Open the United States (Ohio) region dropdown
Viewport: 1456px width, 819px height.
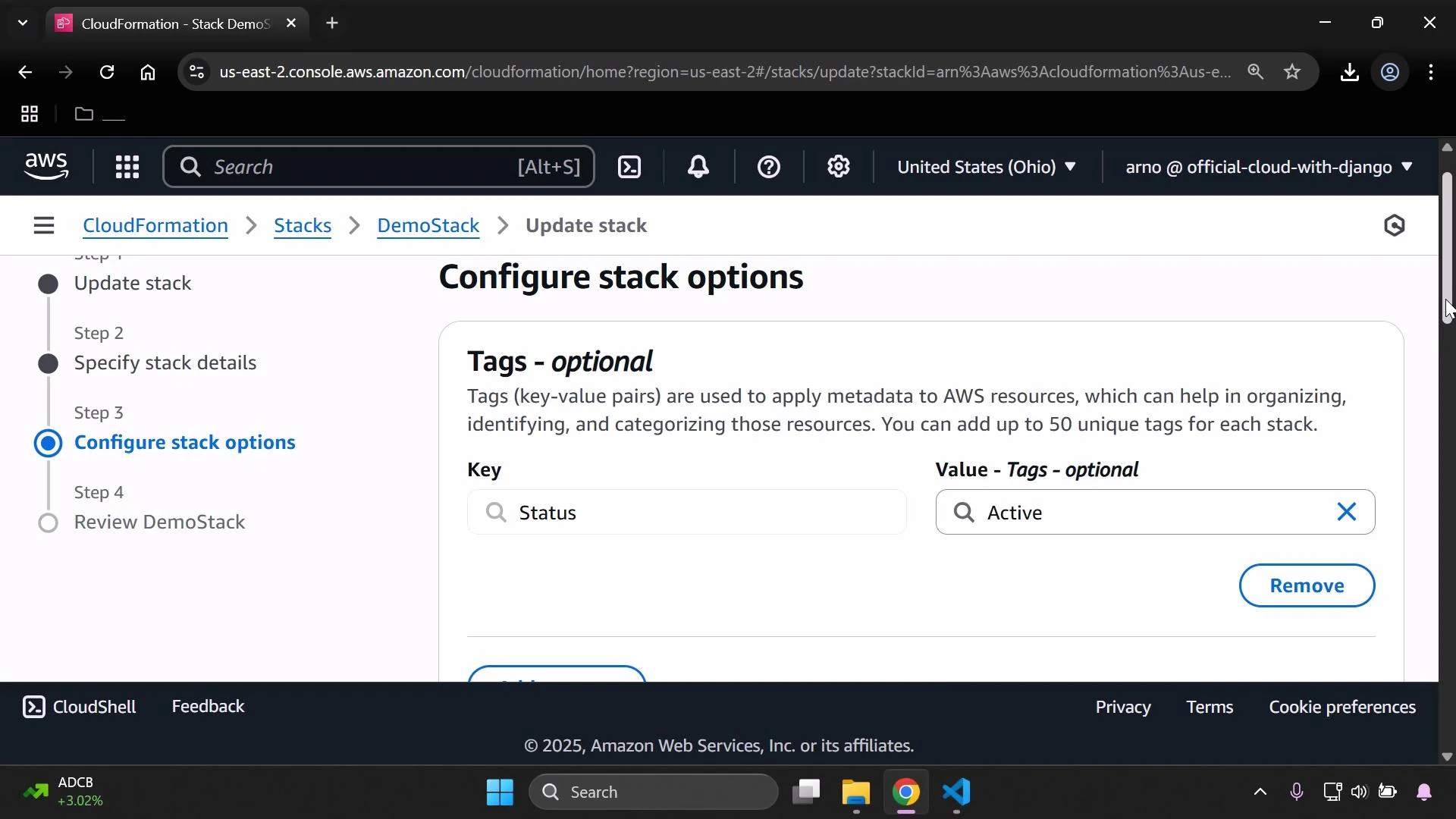pyautogui.click(x=986, y=167)
